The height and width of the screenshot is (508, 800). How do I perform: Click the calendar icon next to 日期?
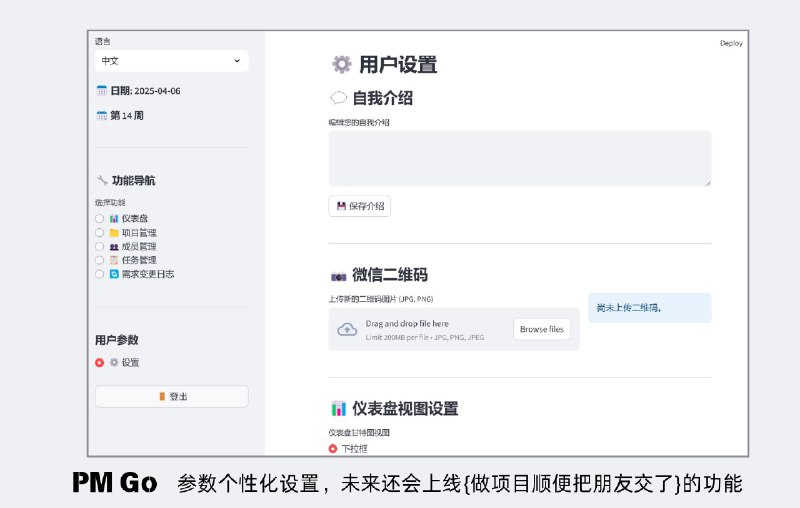102,91
